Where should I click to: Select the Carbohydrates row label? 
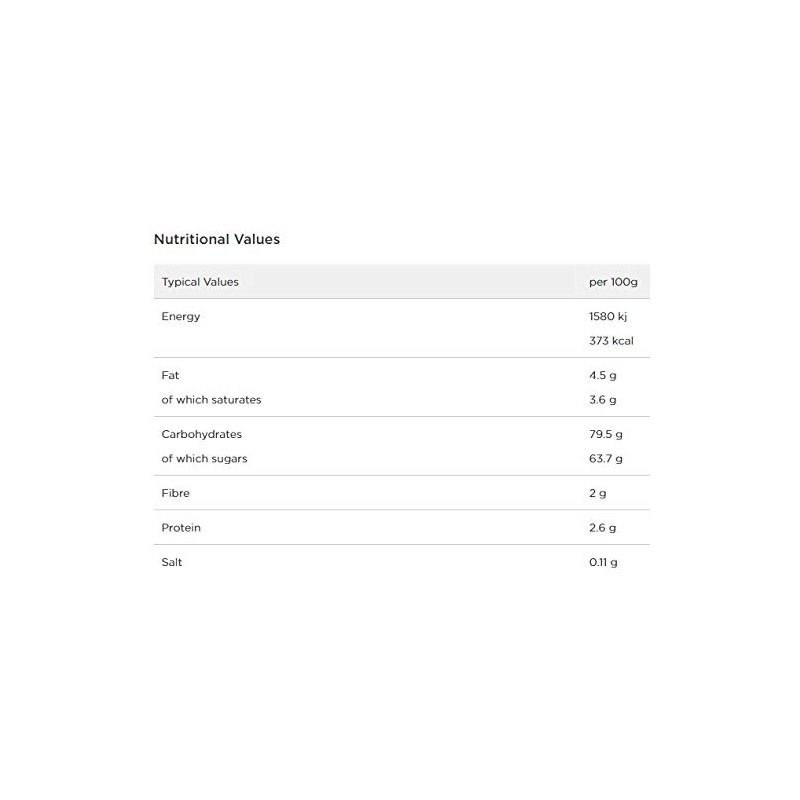click(x=201, y=435)
